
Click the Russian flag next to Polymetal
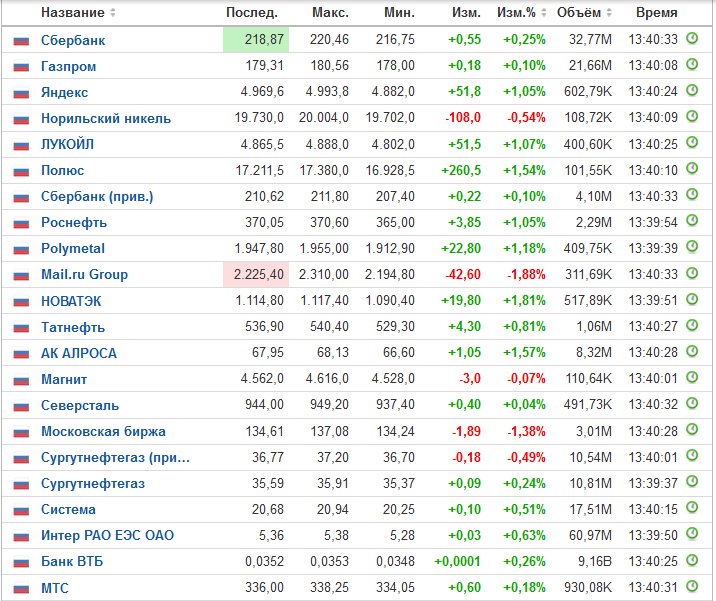point(21,249)
